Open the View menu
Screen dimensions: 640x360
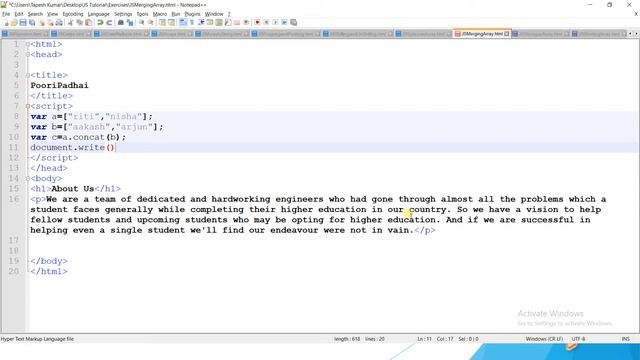click(x=52, y=14)
